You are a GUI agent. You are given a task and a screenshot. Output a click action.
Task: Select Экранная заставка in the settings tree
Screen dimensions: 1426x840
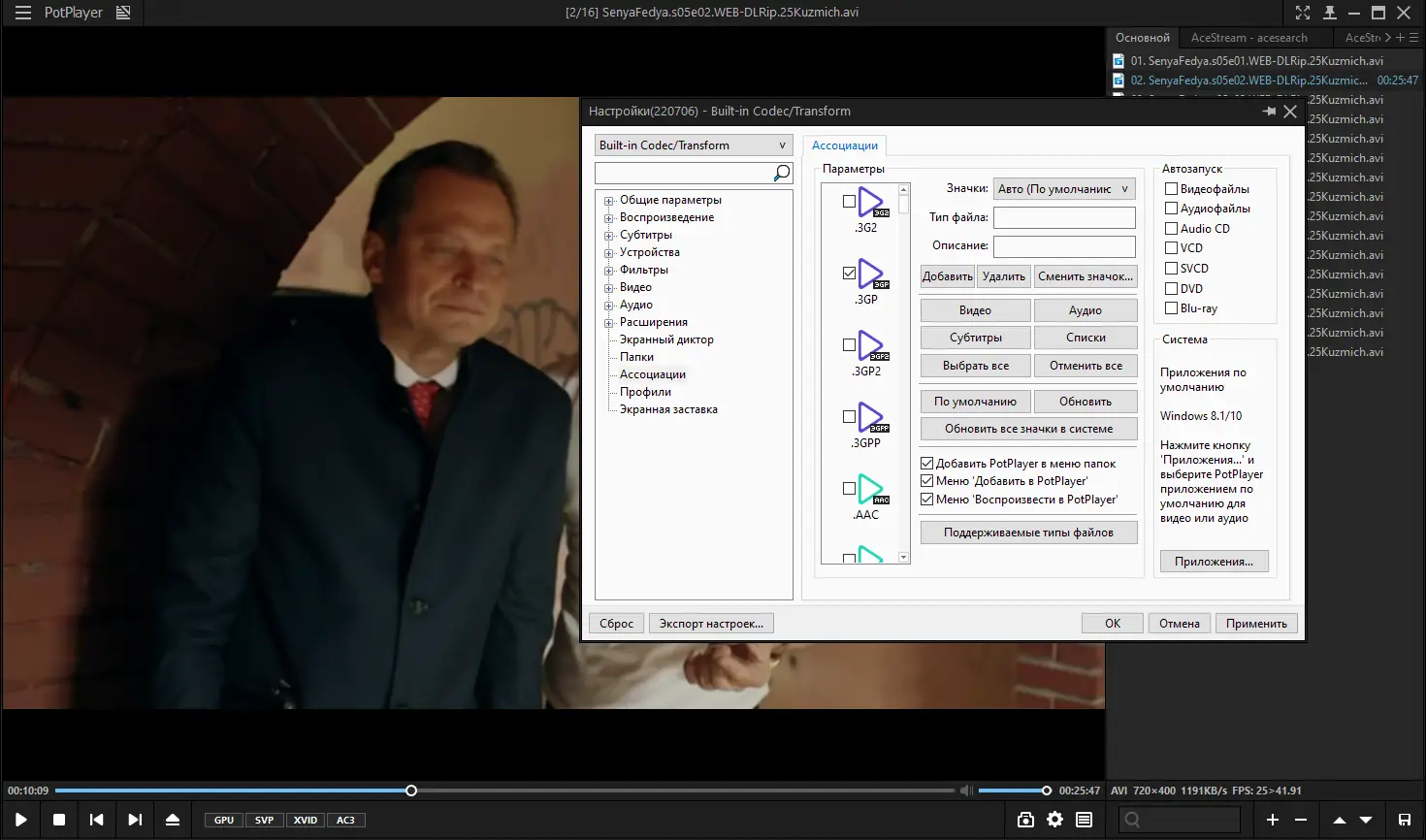(668, 409)
